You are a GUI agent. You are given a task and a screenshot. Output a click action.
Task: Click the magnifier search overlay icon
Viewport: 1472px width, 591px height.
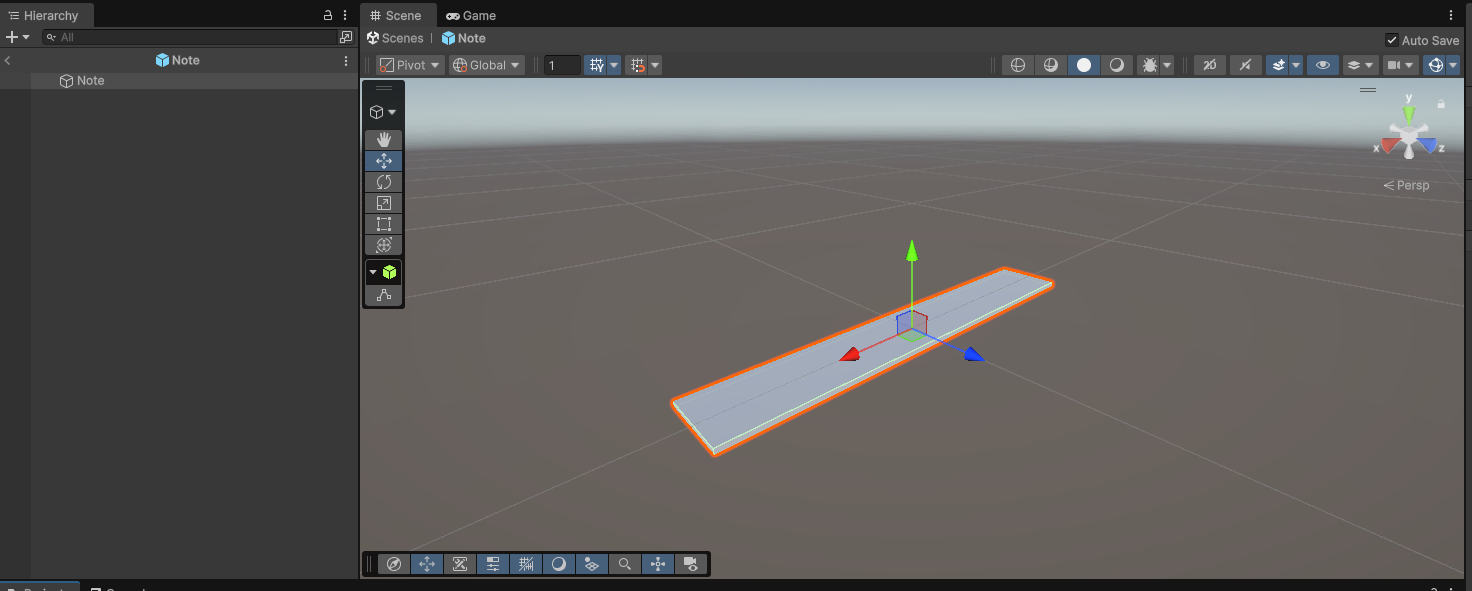coord(625,564)
